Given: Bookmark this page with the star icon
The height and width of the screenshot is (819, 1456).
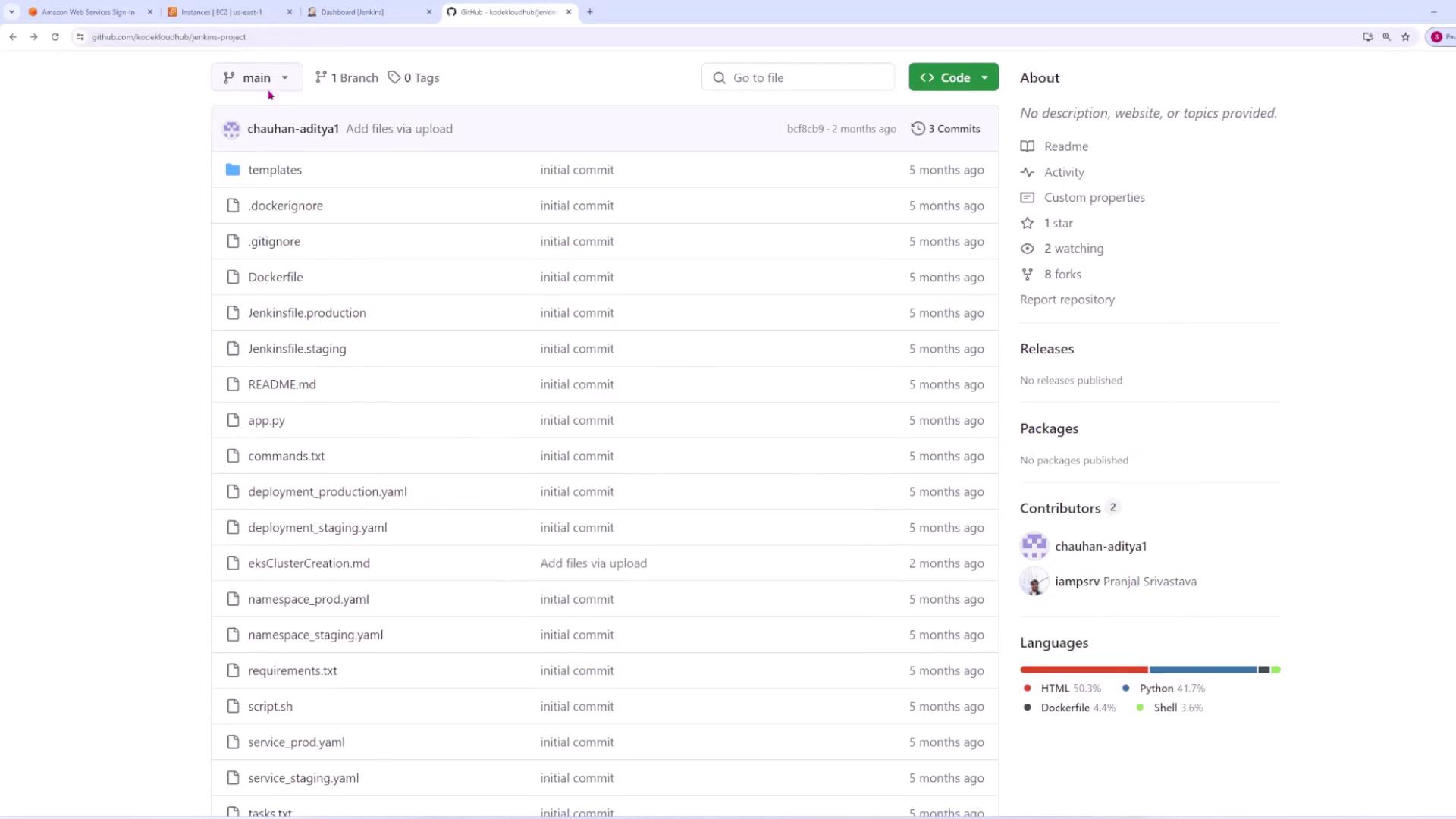Looking at the screenshot, I should pos(1405,36).
